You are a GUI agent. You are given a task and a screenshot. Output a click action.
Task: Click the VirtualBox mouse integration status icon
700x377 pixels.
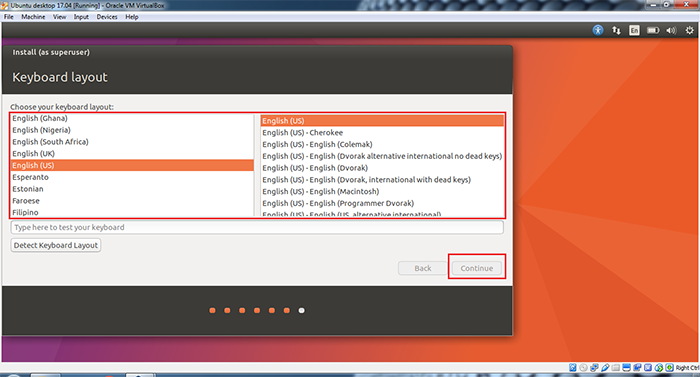point(659,368)
